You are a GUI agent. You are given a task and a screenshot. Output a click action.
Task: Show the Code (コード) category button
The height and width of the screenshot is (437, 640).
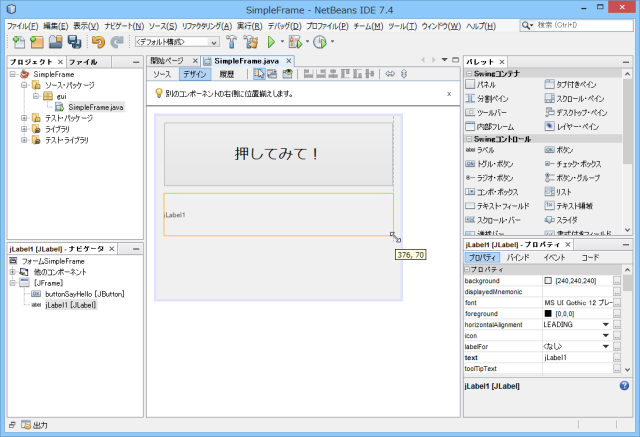pos(590,257)
